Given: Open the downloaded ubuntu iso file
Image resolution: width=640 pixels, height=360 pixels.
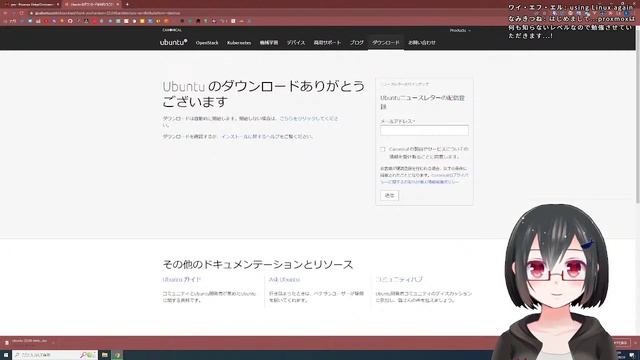Looking at the screenshot, I should coord(27,342).
